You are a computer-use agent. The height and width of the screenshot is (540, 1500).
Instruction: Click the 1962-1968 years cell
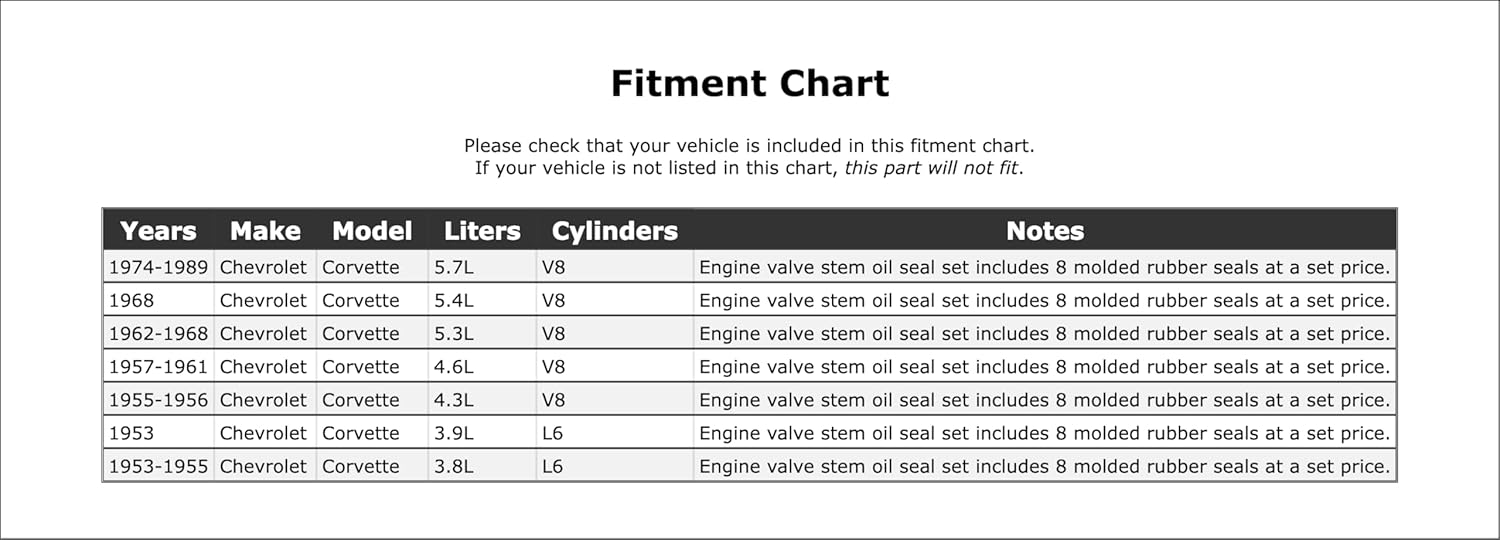click(158, 333)
